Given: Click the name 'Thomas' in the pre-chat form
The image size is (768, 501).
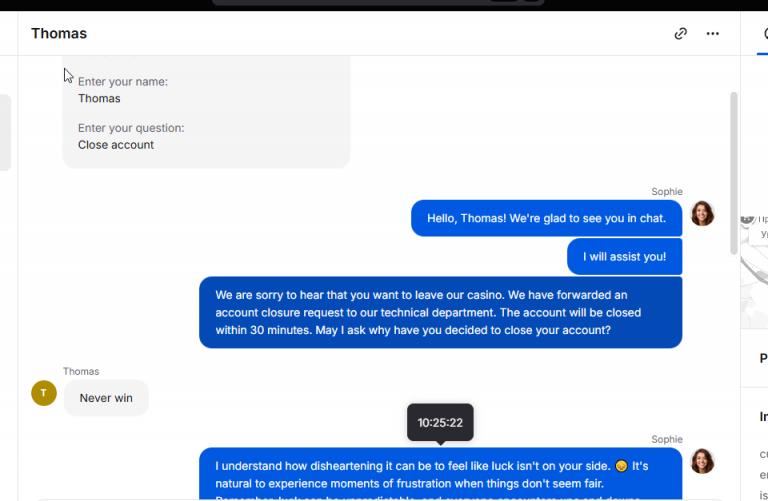Looking at the screenshot, I should coord(99,98).
